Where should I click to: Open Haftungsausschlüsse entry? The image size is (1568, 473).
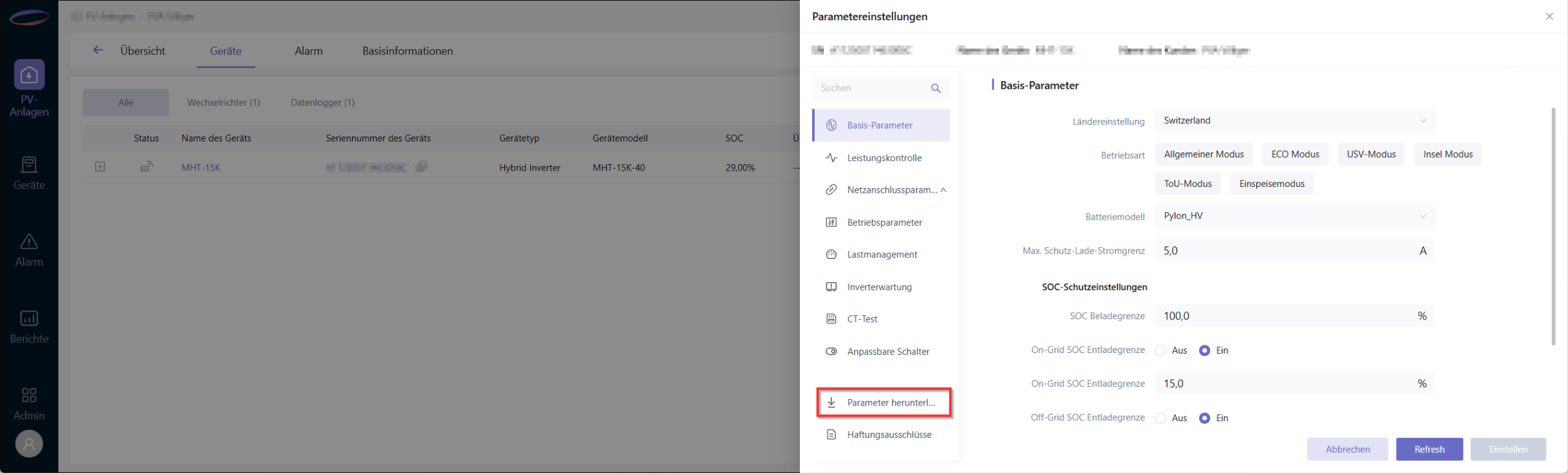pos(882,435)
